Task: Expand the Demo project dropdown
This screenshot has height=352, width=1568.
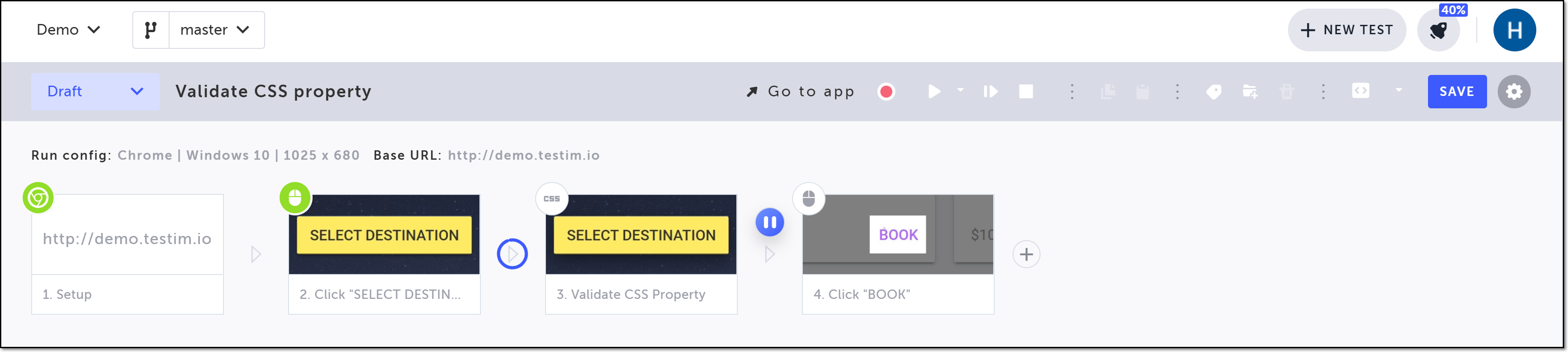Action: point(68,30)
